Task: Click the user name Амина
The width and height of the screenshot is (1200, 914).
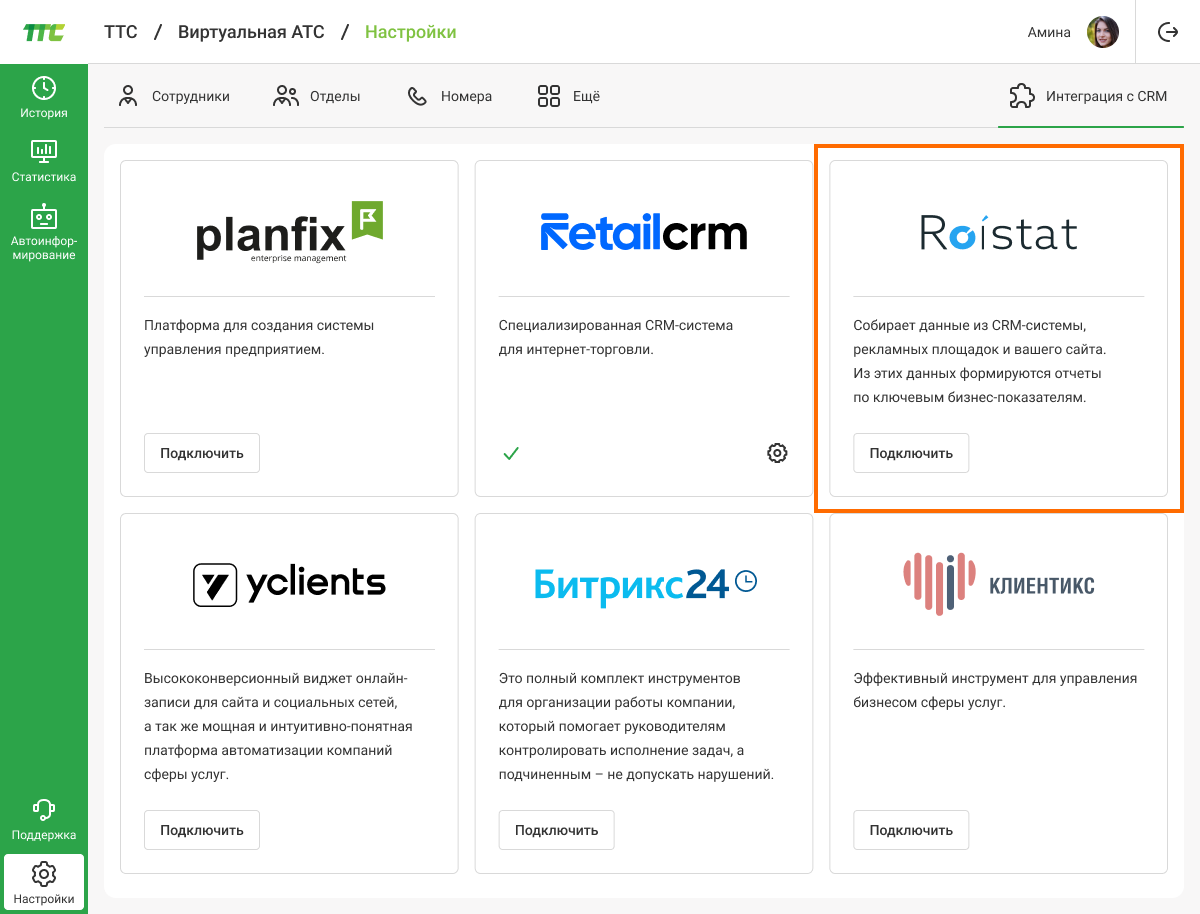Action: point(1049,32)
